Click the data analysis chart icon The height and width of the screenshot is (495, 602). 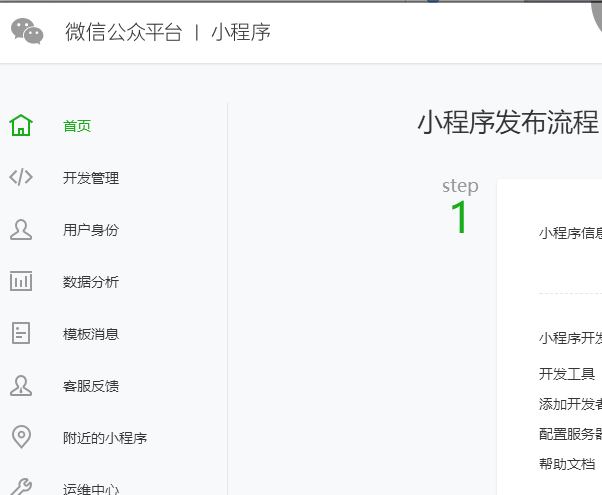(x=21, y=282)
